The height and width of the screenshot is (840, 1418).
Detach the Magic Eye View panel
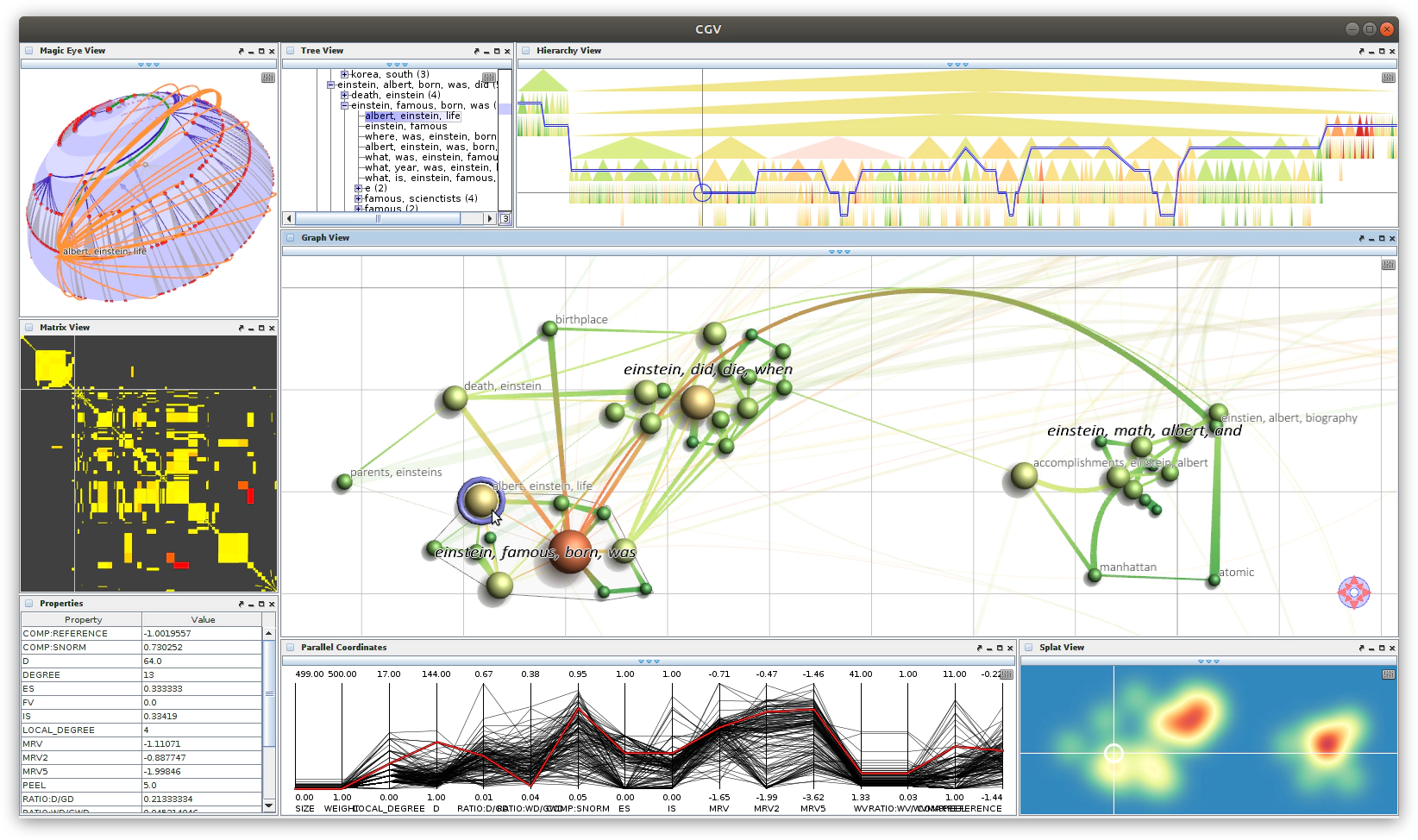click(x=242, y=52)
